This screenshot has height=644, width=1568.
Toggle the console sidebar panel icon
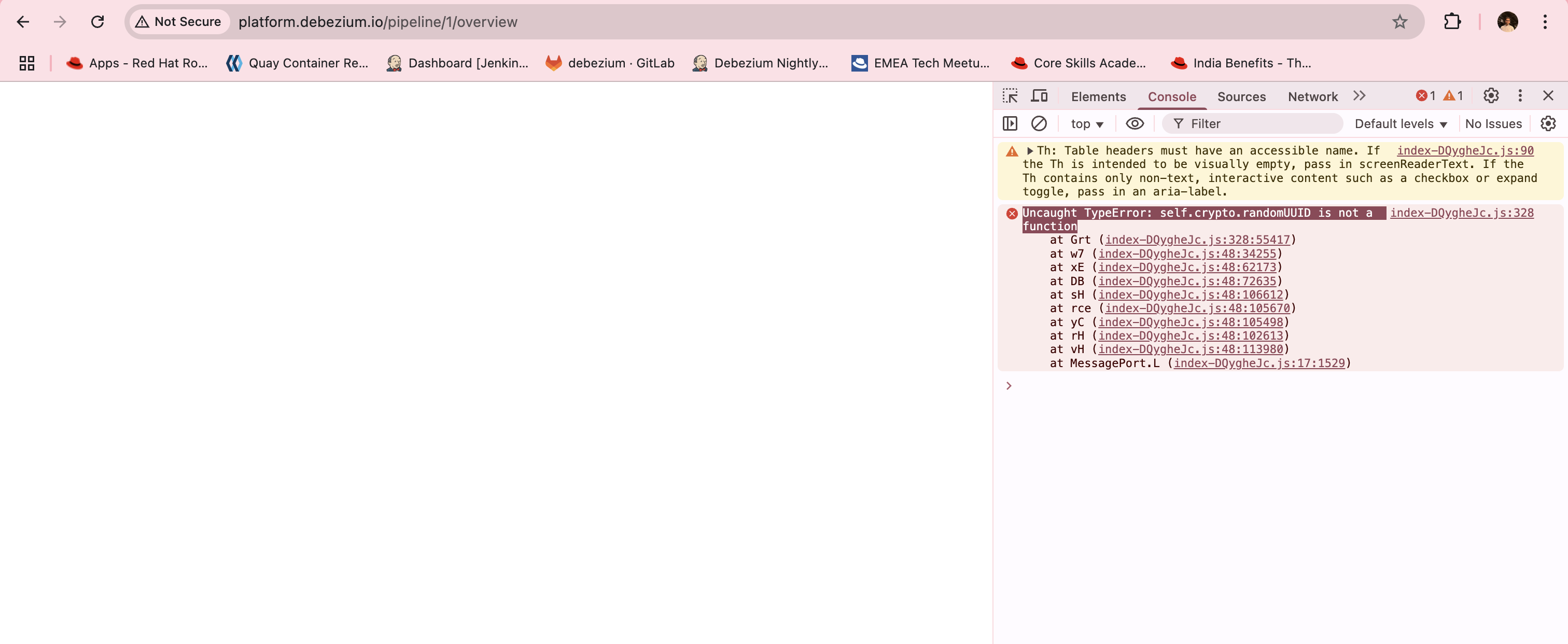(x=1010, y=123)
